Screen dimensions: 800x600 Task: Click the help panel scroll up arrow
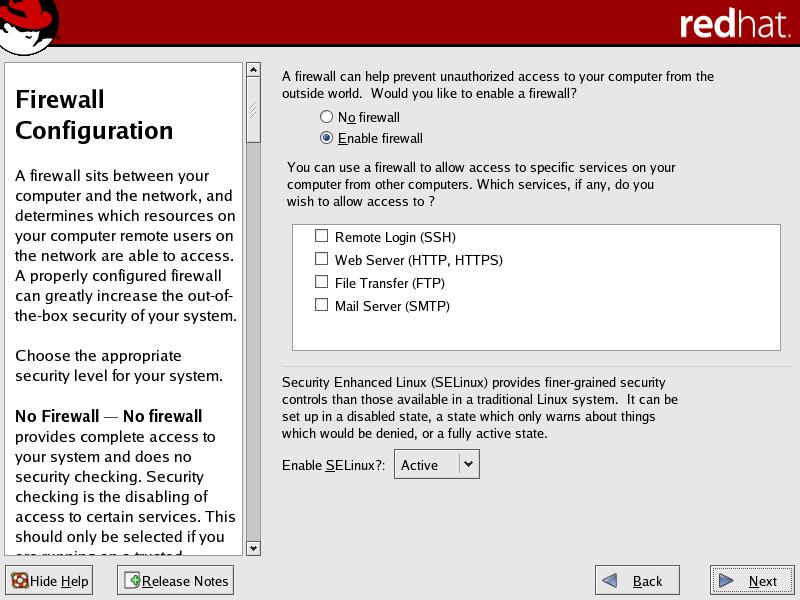(253, 71)
